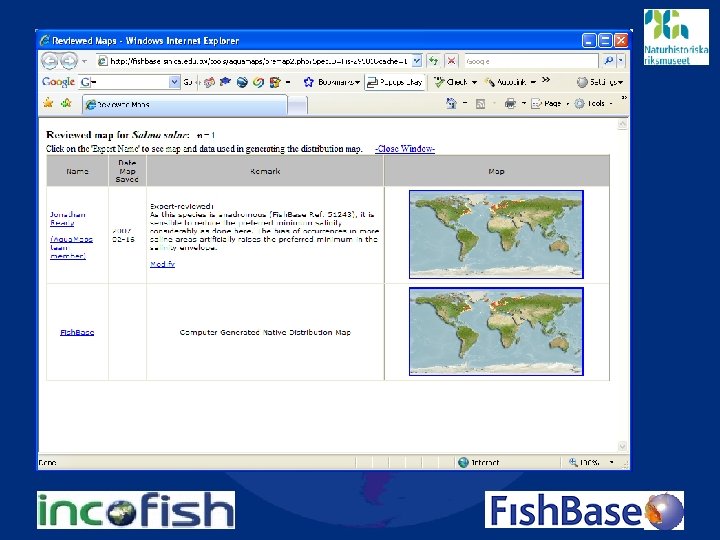
Task: Click the -Close Window- link
Action: click(405, 149)
